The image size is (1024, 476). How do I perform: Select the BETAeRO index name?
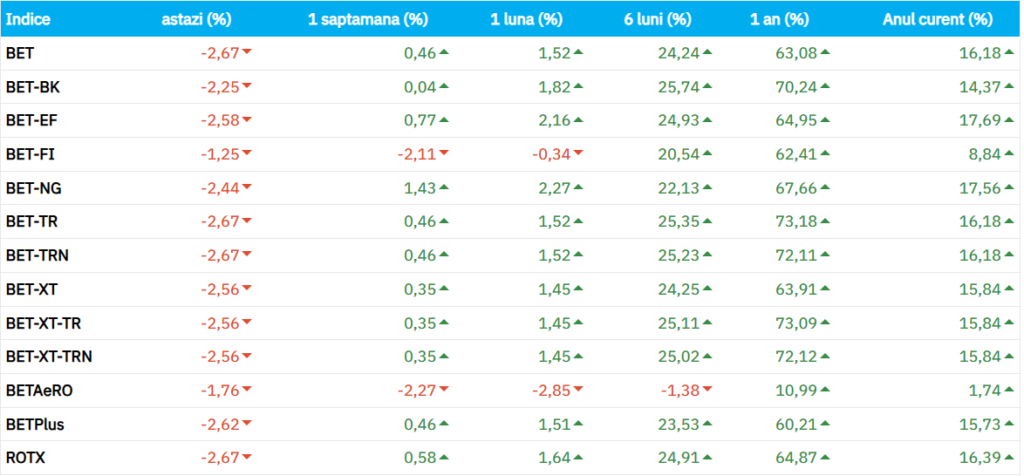click(38, 390)
